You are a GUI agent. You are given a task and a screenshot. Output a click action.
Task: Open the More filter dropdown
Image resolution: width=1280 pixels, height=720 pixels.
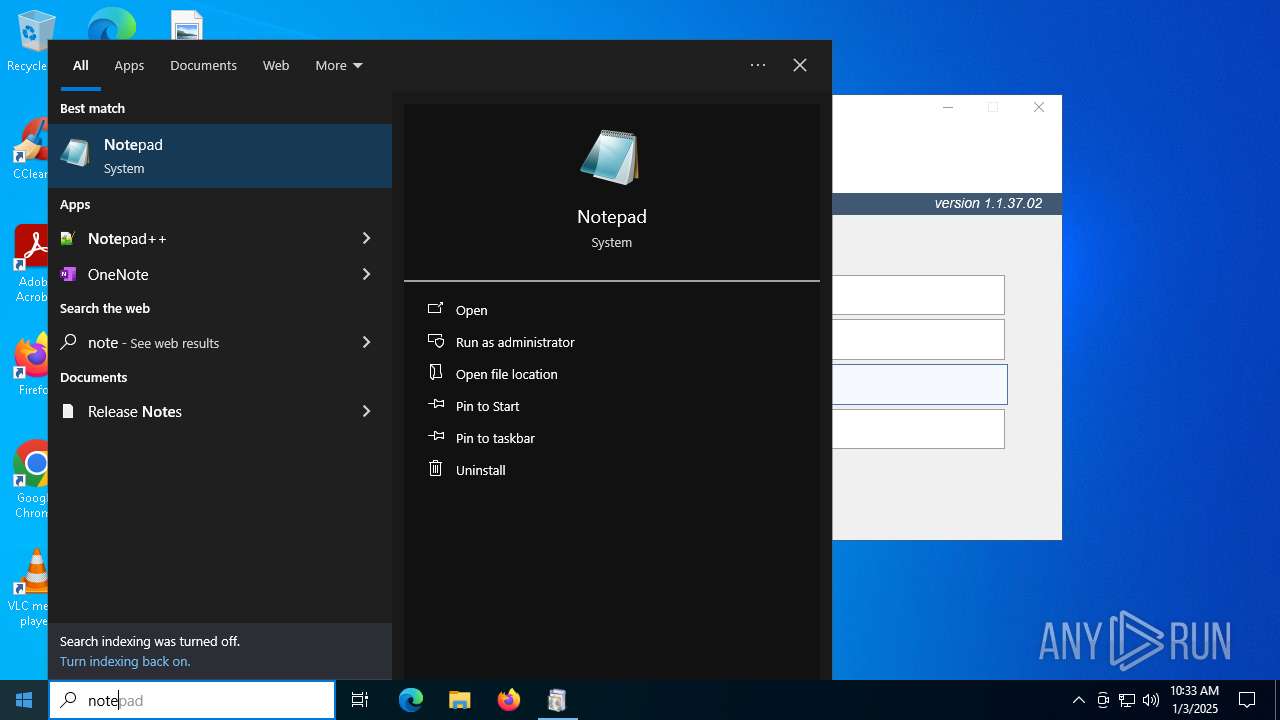[x=339, y=65]
